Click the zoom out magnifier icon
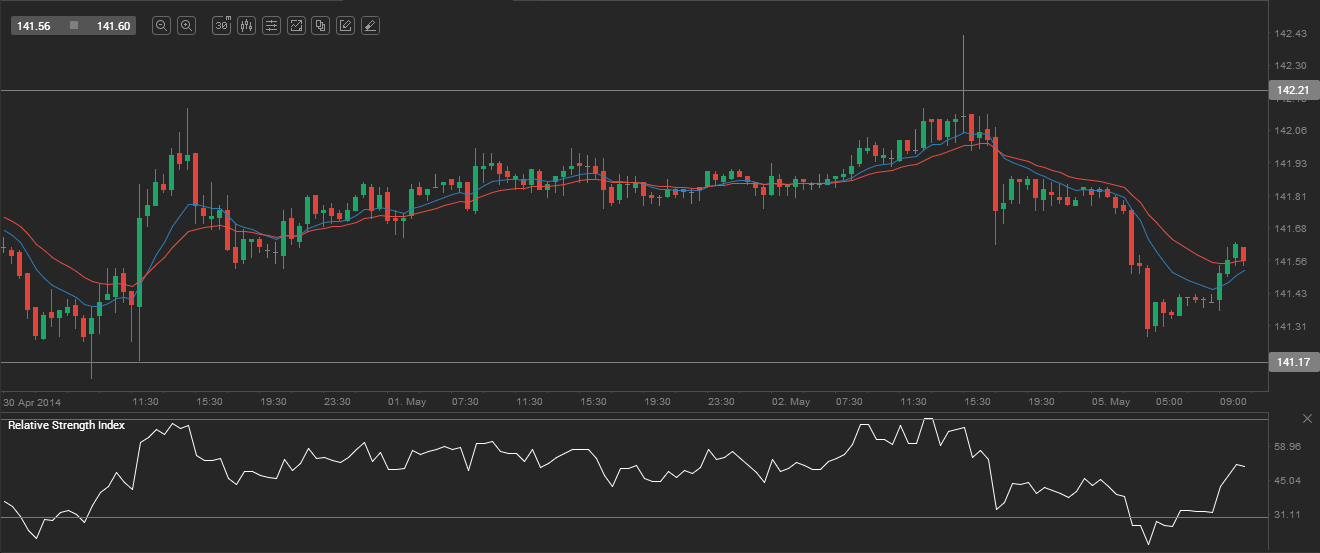Screen dimensions: 1320x553 coord(161,26)
